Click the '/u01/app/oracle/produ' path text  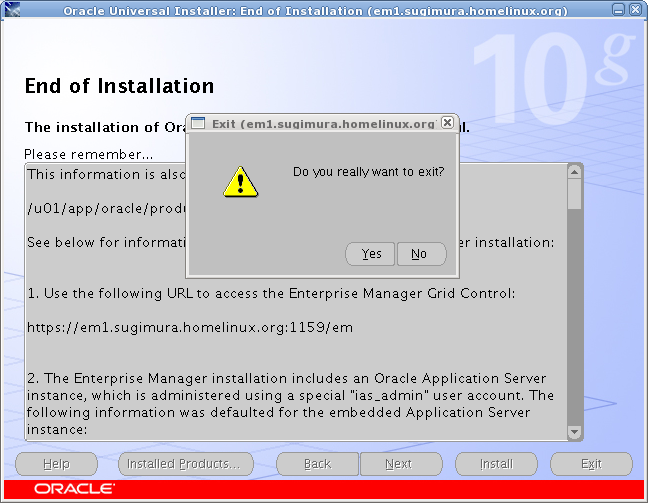(x=107, y=208)
